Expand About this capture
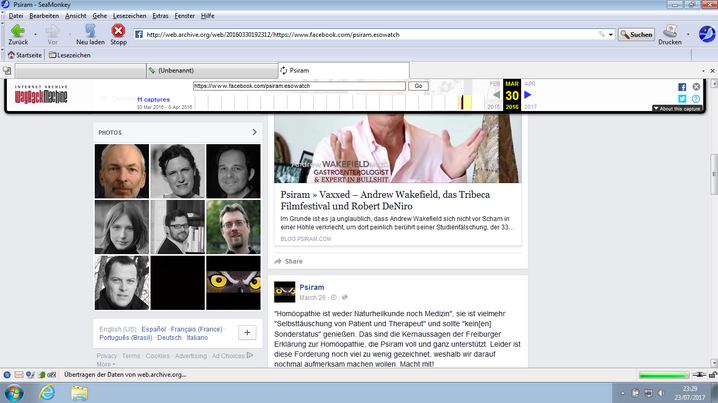Image resolution: width=718 pixels, height=403 pixels. [677, 109]
